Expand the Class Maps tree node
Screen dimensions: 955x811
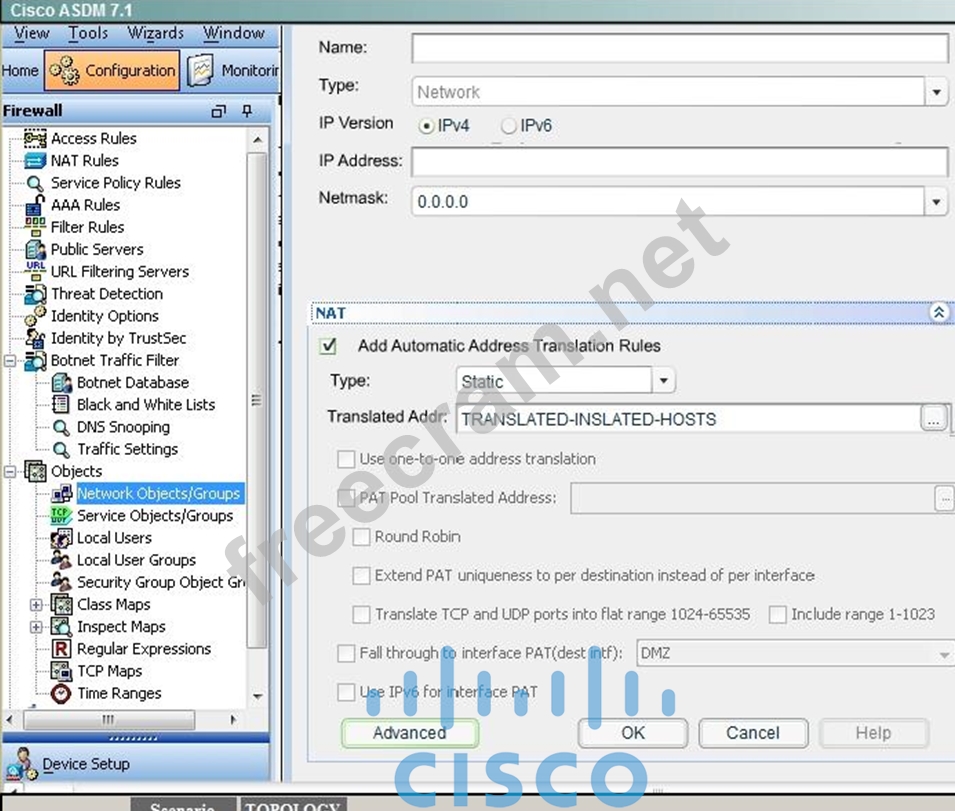point(37,605)
